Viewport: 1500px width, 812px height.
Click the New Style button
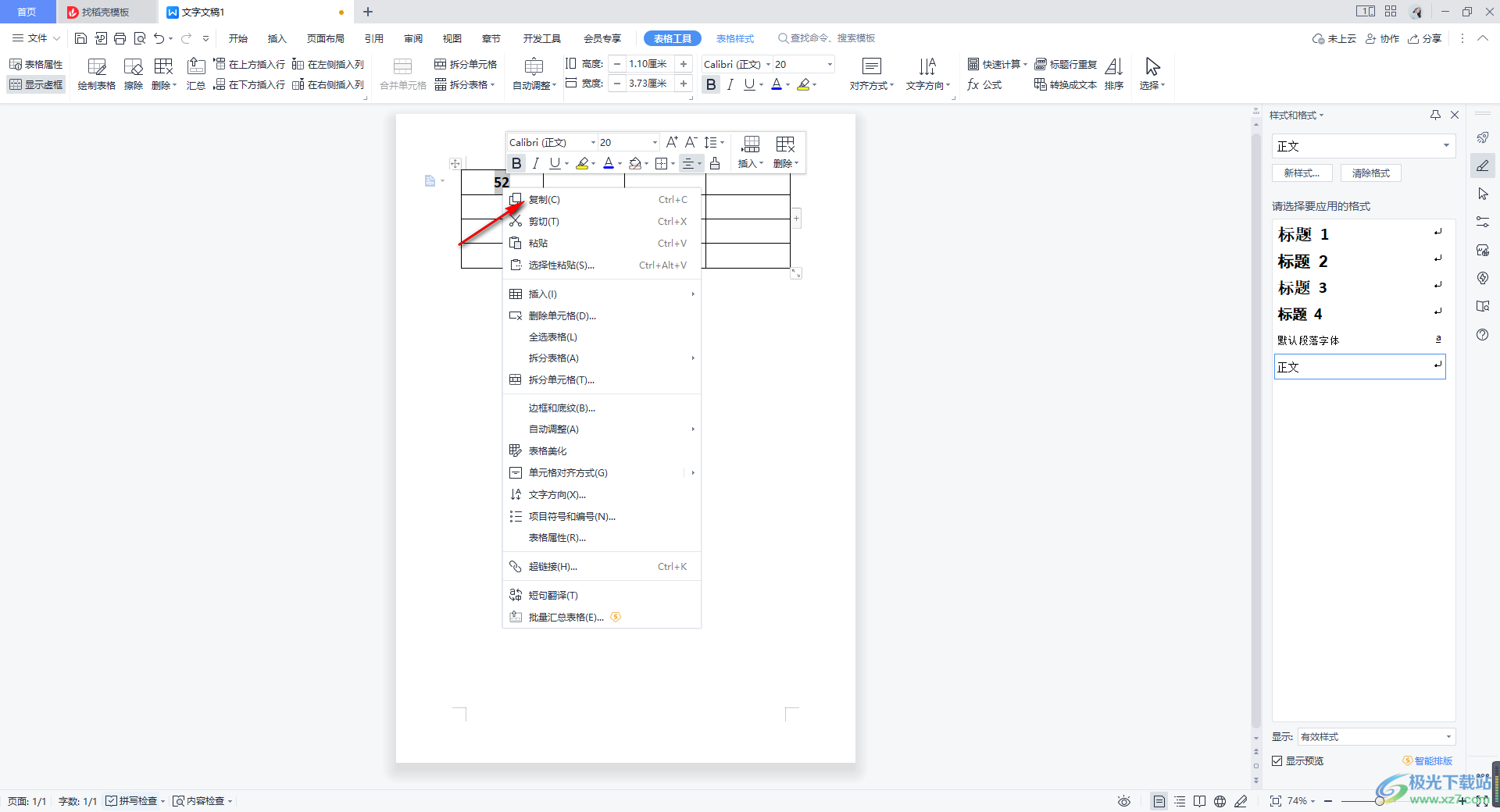[1302, 173]
